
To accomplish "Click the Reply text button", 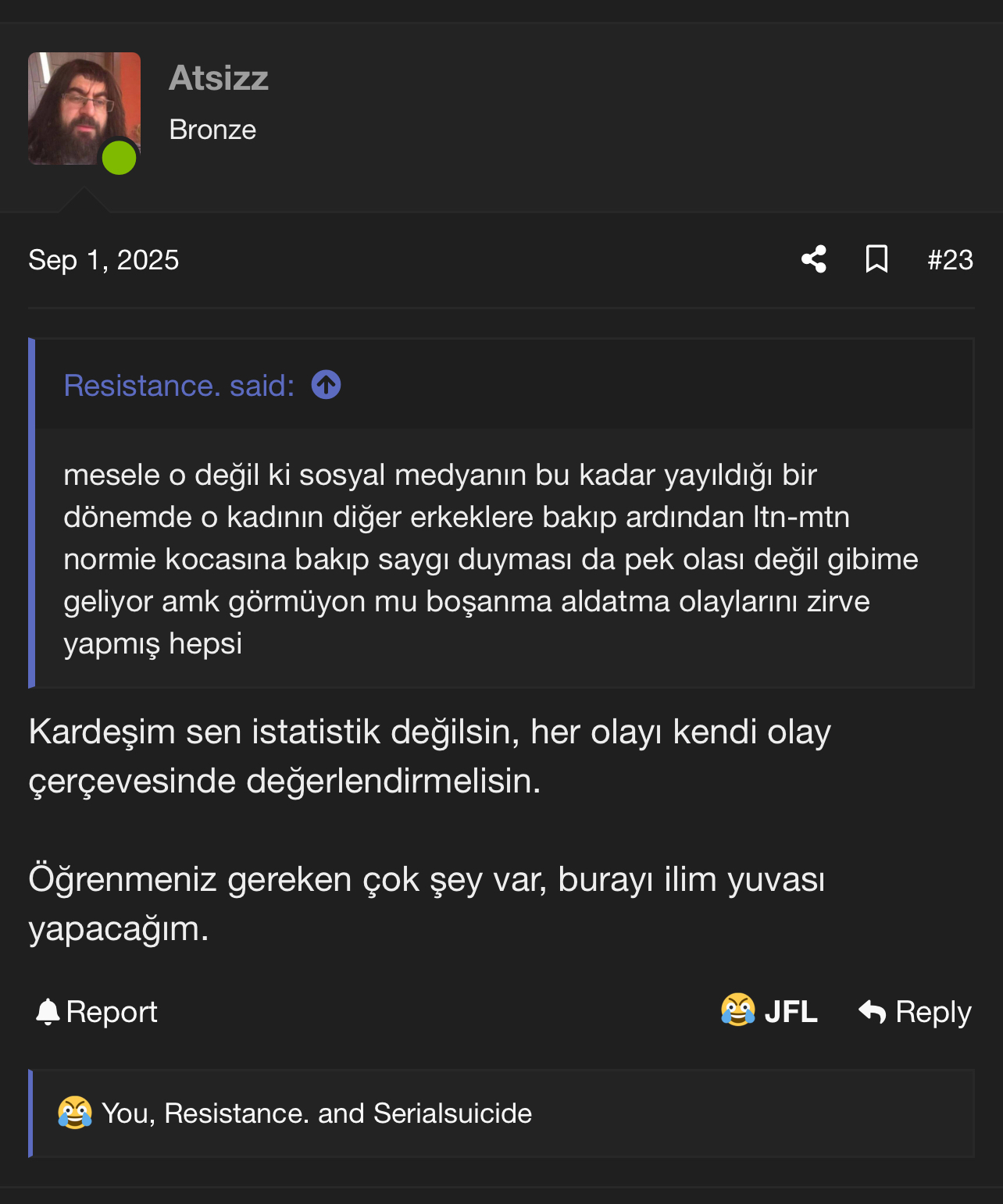I will click(933, 1012).
